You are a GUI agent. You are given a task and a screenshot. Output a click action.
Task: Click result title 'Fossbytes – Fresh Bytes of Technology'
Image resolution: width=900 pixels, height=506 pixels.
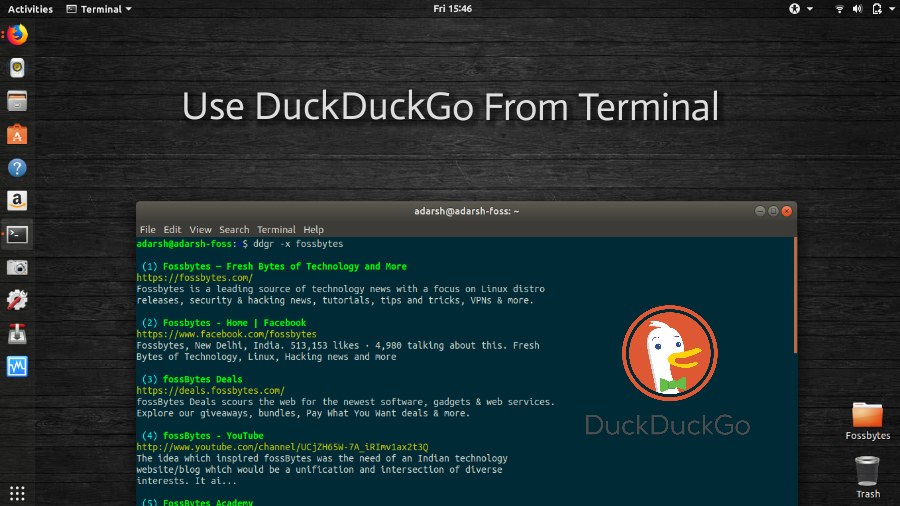click(285, 266)
